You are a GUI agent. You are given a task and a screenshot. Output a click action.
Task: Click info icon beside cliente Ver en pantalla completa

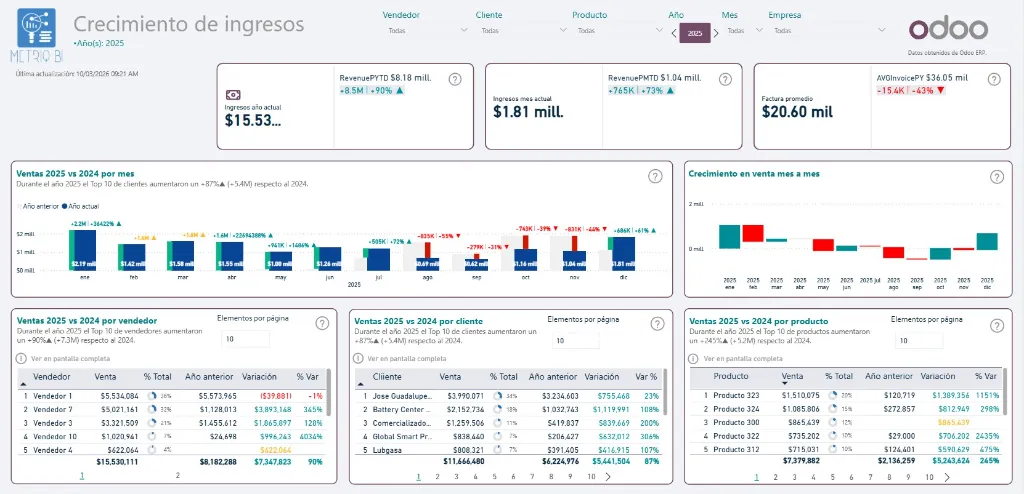coord(358,358)
